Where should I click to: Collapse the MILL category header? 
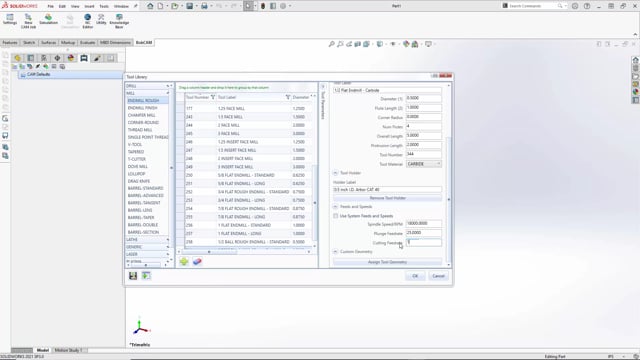(147, 93)
